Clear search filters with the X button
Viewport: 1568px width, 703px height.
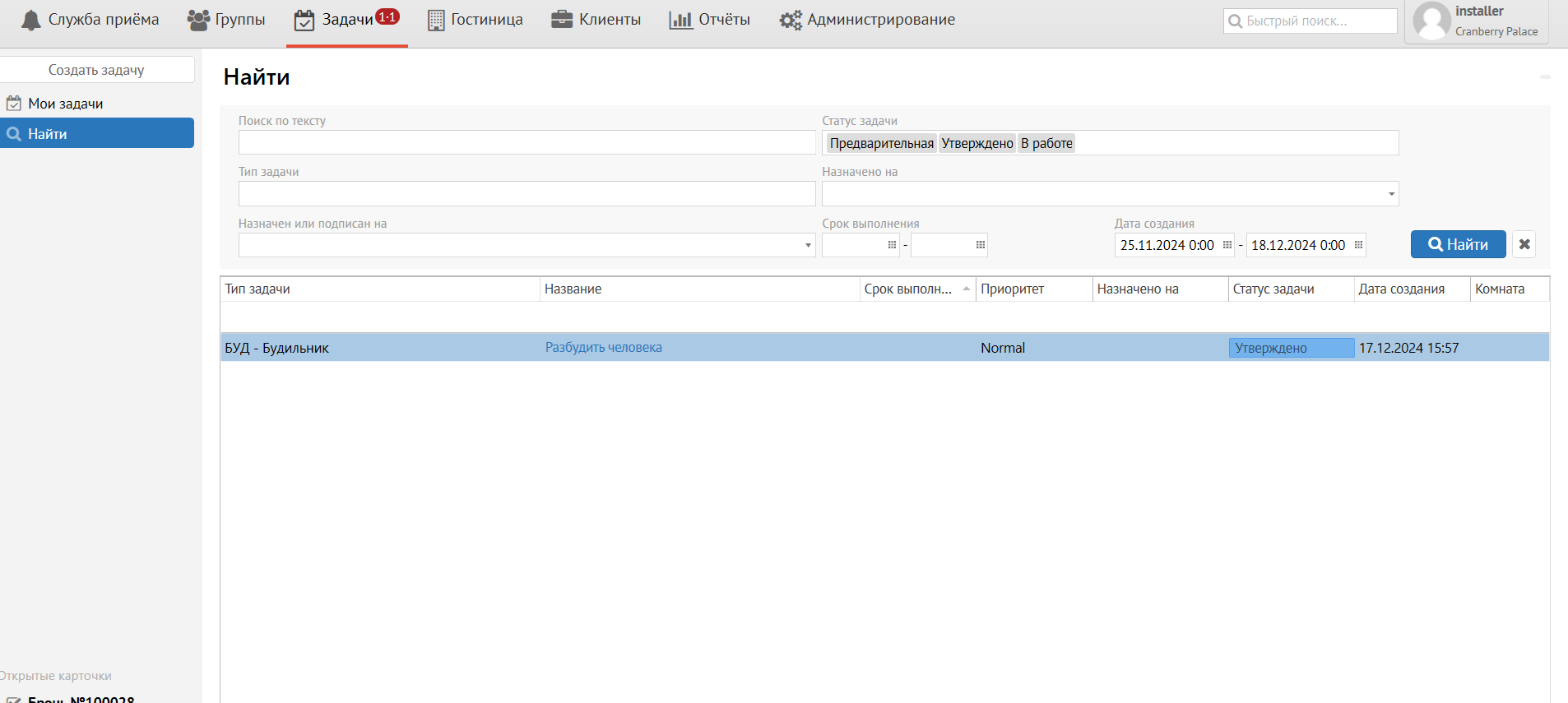[x=1524, y=244]
